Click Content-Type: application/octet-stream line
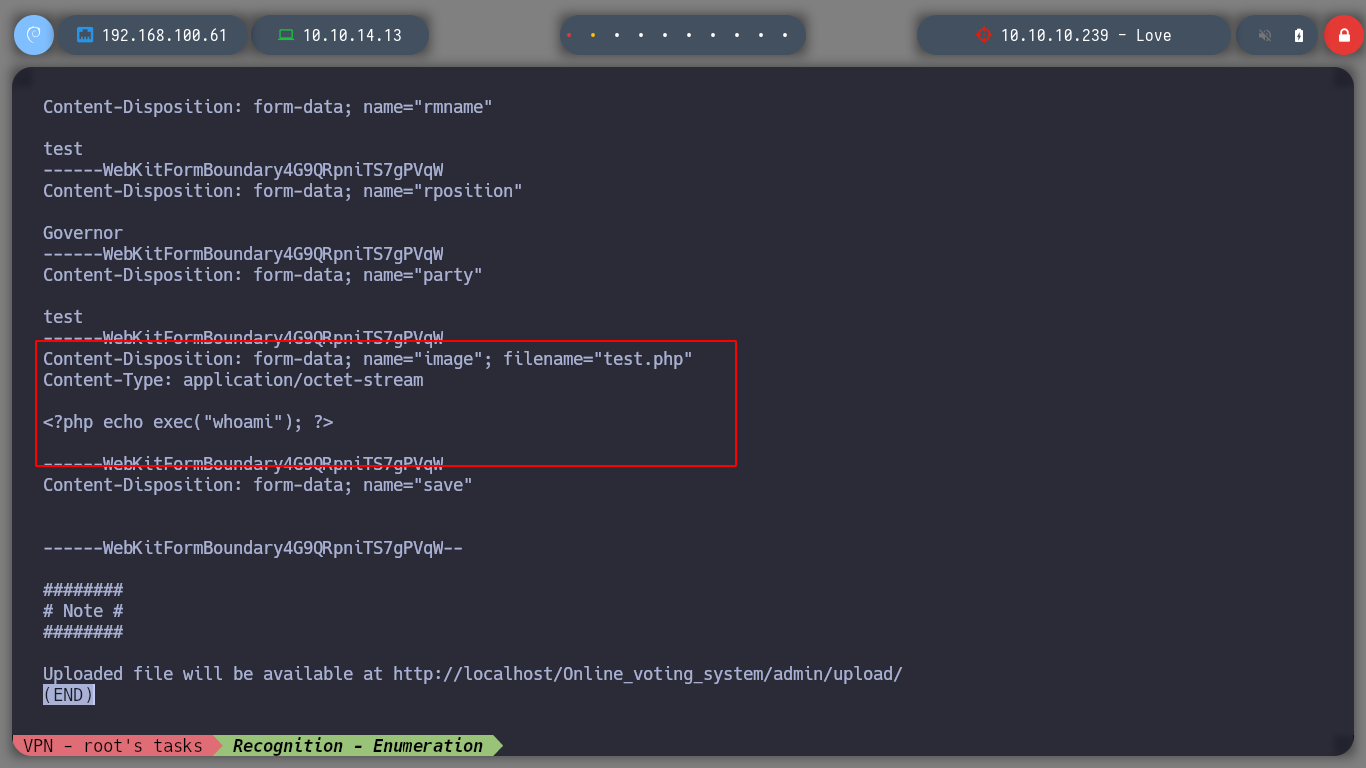Viewport: 1366px width, 768px height. point(233,380)
